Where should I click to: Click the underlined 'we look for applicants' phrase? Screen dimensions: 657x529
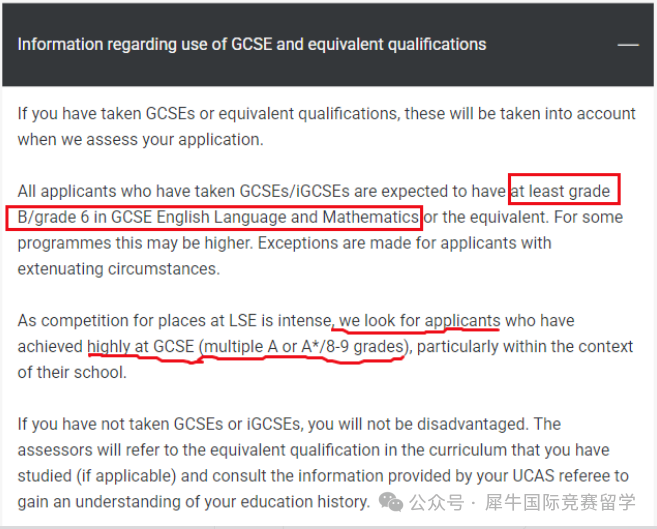(x=418, y=321)
